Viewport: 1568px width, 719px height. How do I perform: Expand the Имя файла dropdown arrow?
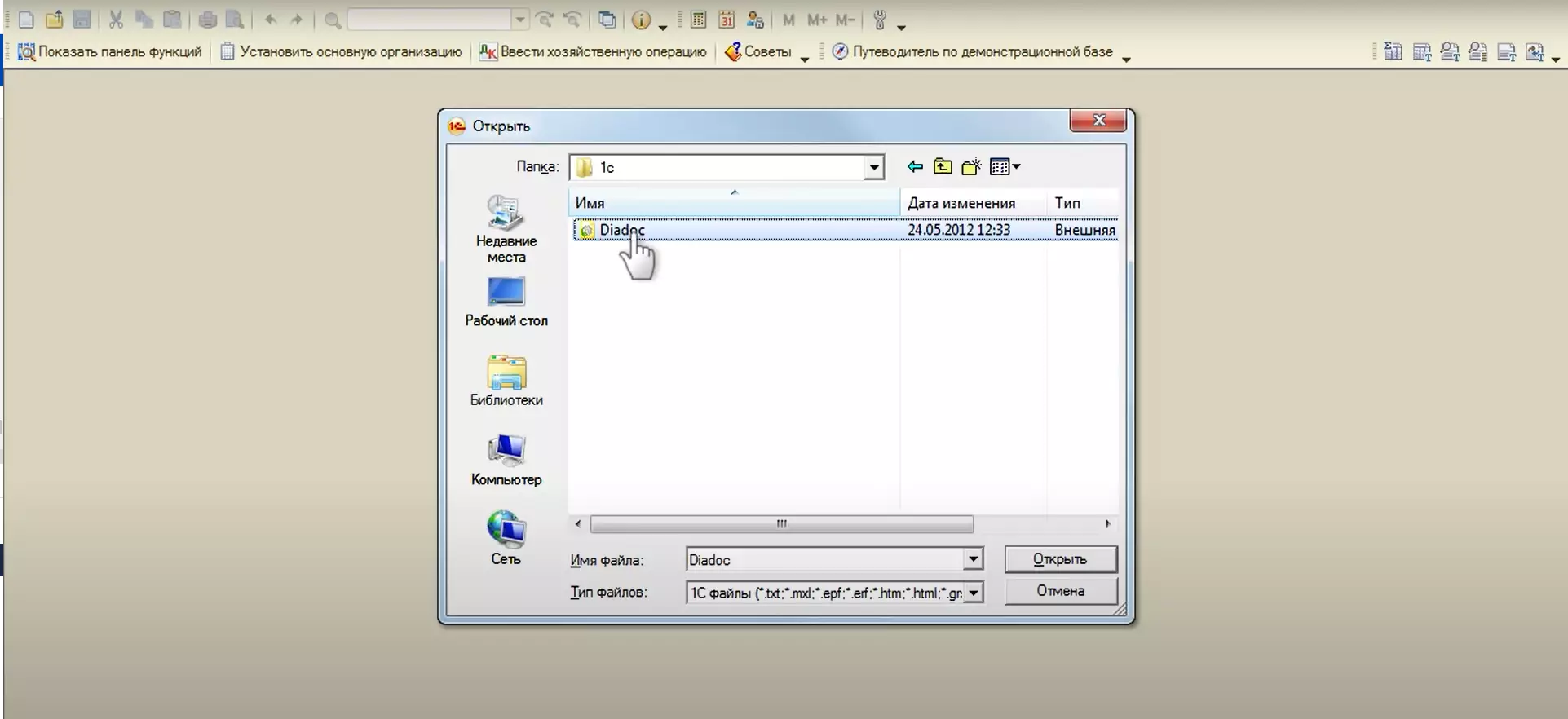(974, 560)
